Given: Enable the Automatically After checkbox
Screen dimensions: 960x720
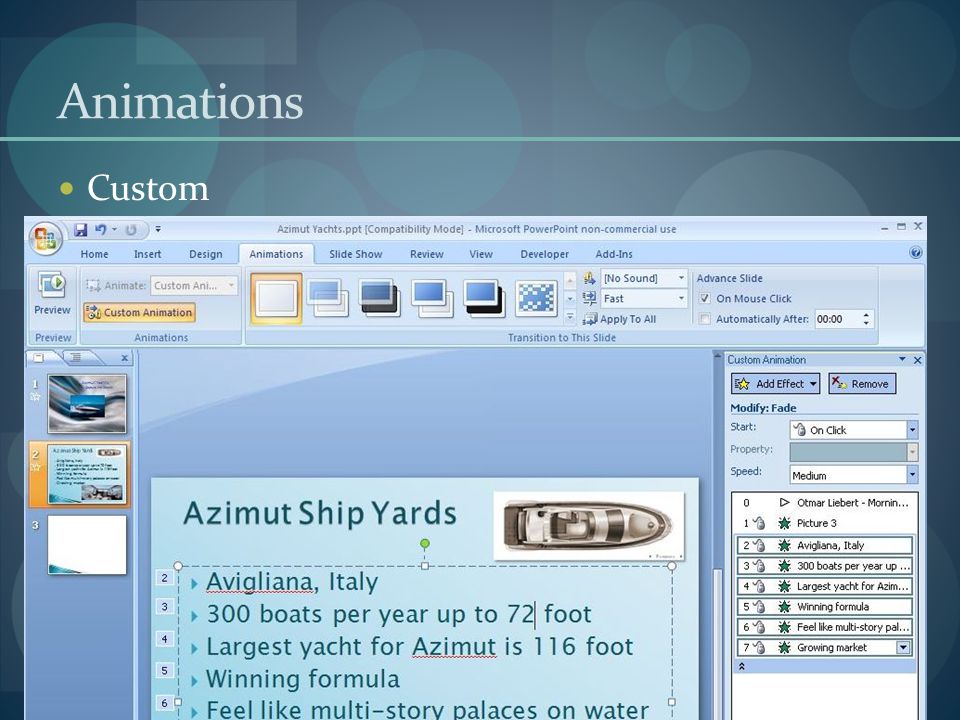Looking at the screenshot, I should pyautogui.click(x=705, y=319).
